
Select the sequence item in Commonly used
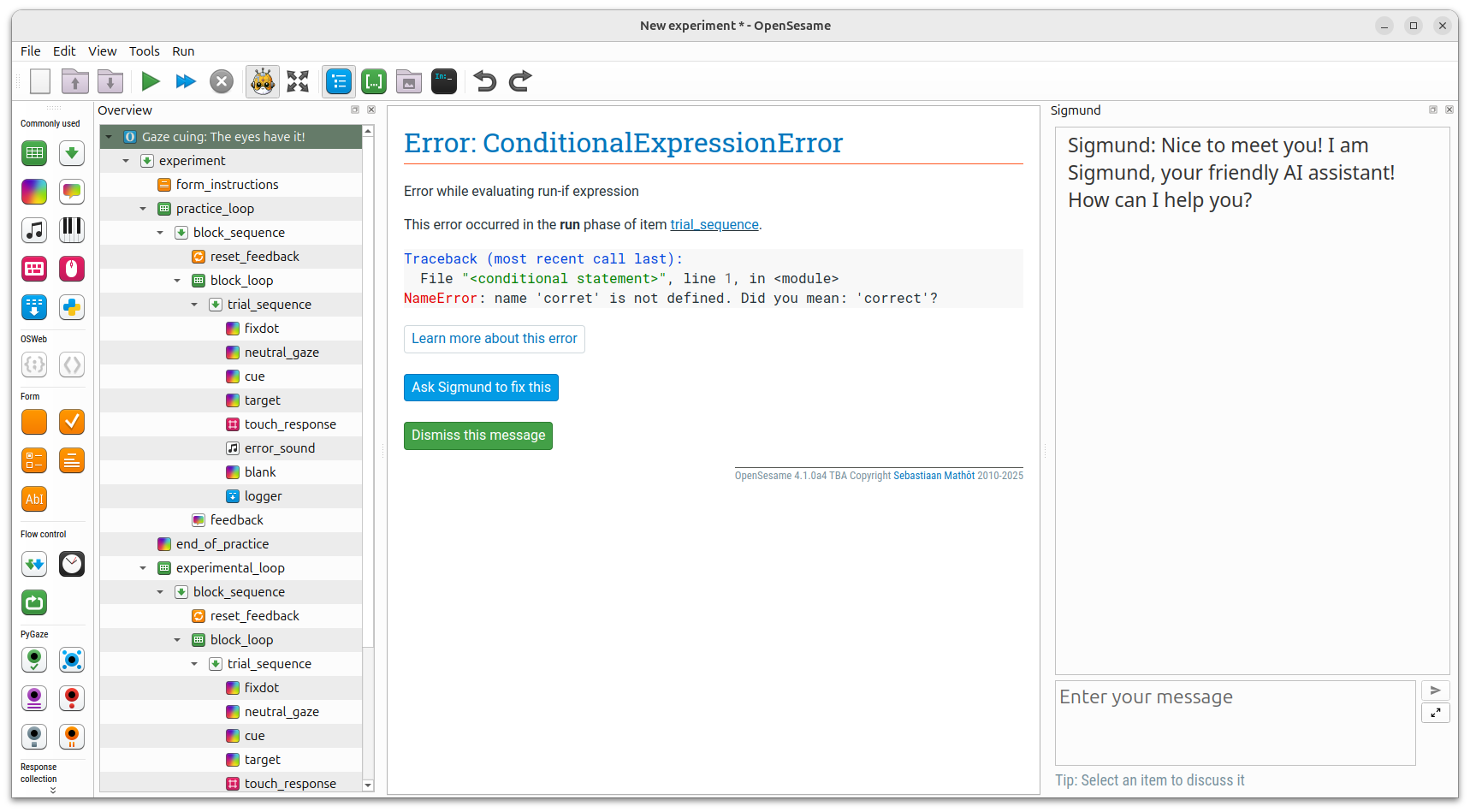point(72,153)
